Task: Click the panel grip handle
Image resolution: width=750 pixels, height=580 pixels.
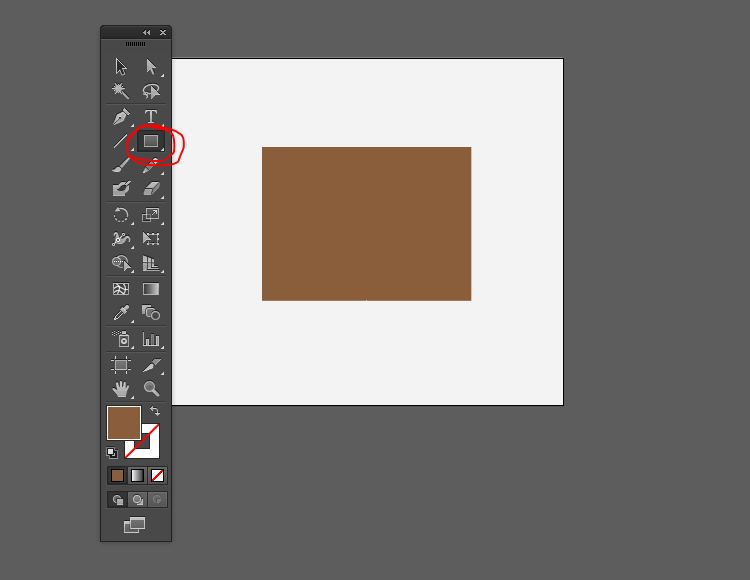Action: coord(135,44)
